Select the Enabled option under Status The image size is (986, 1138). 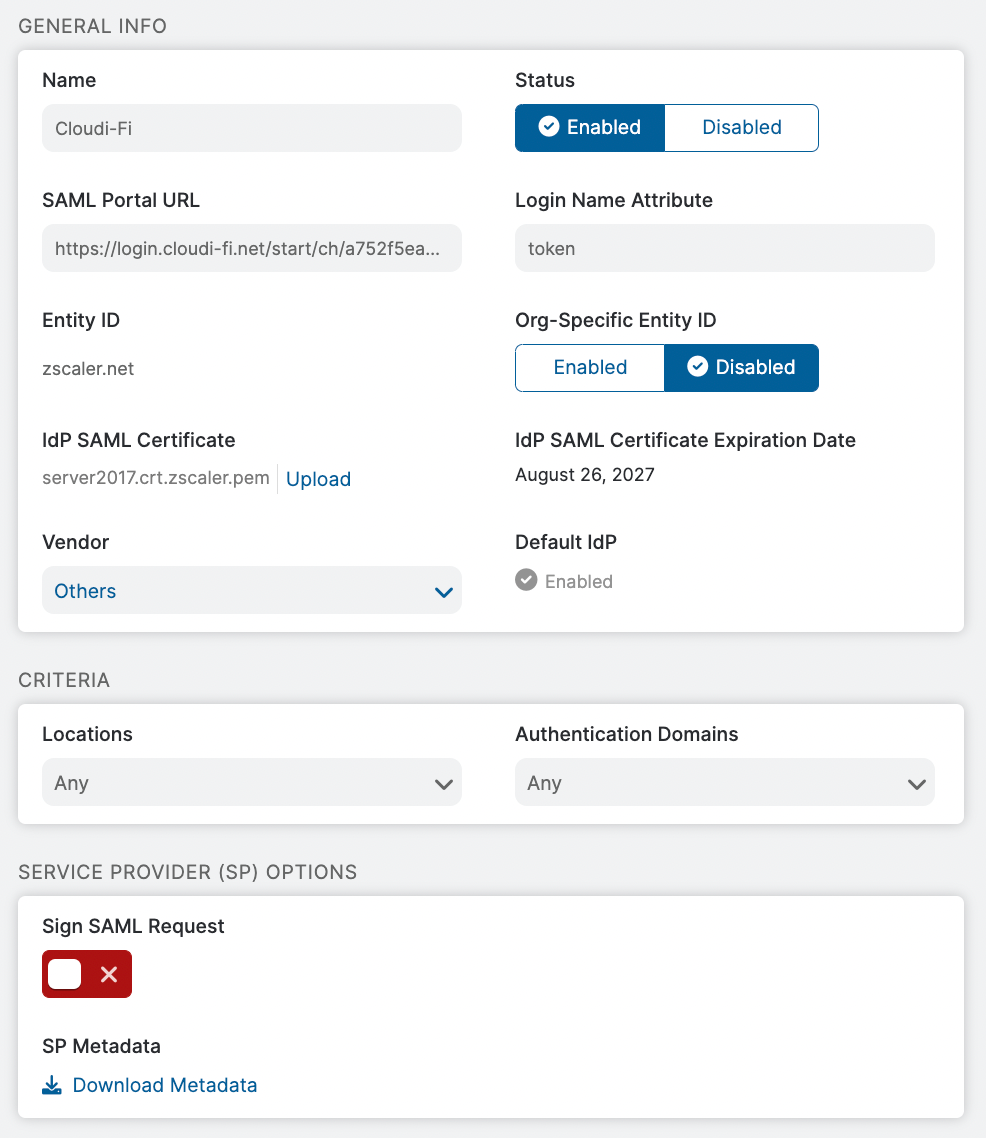click(x=590, y=128)
